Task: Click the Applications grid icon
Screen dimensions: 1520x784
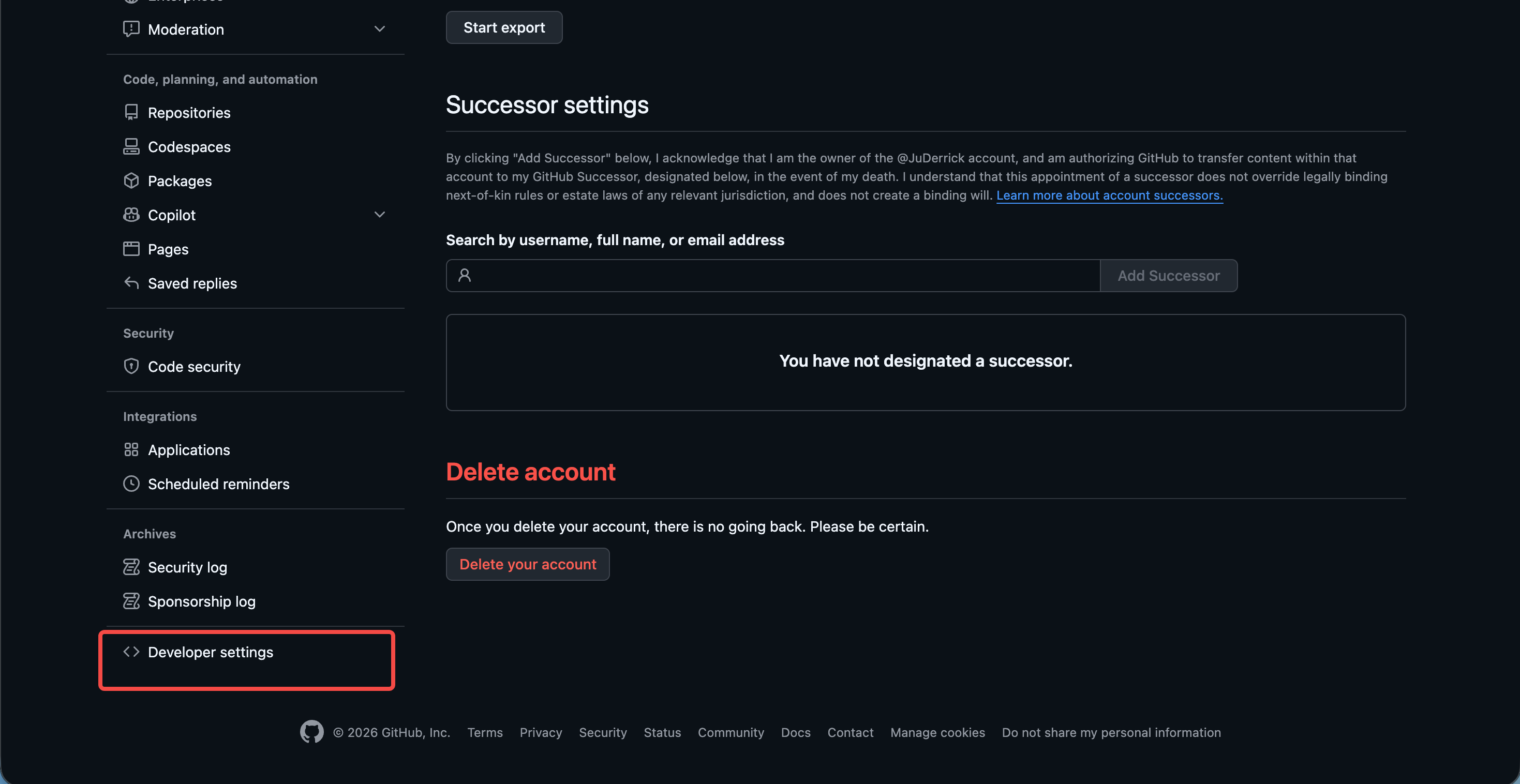Action: [x=131, y=449]
